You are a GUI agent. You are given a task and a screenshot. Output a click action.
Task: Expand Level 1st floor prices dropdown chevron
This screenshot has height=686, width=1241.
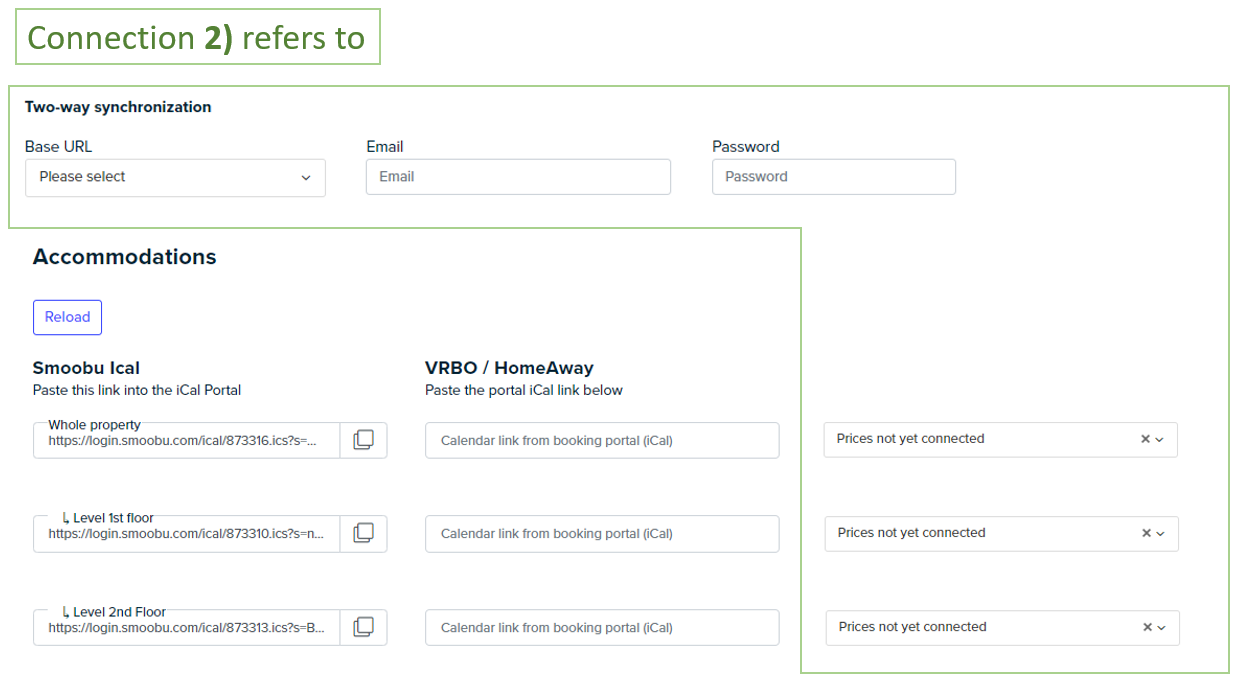pos(1161,533)
